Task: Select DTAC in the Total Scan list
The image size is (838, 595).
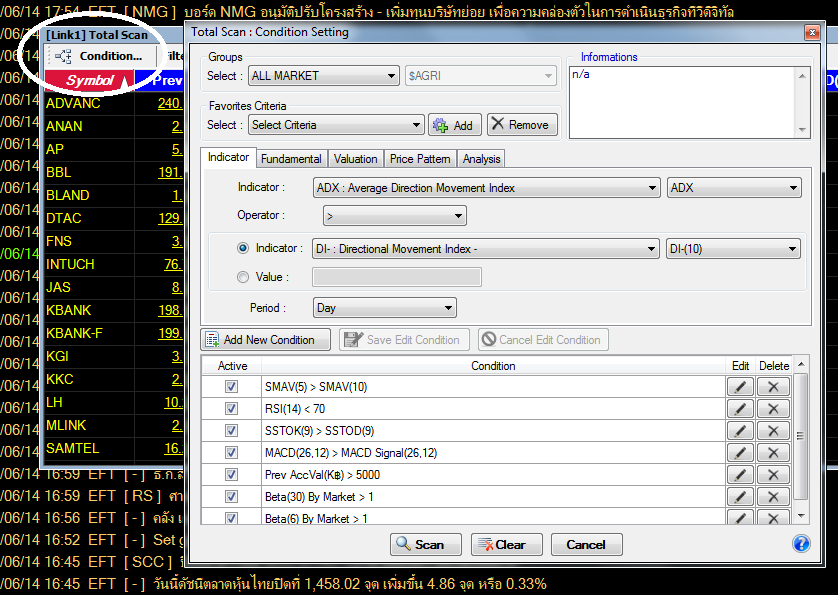Action: [64, 218]
